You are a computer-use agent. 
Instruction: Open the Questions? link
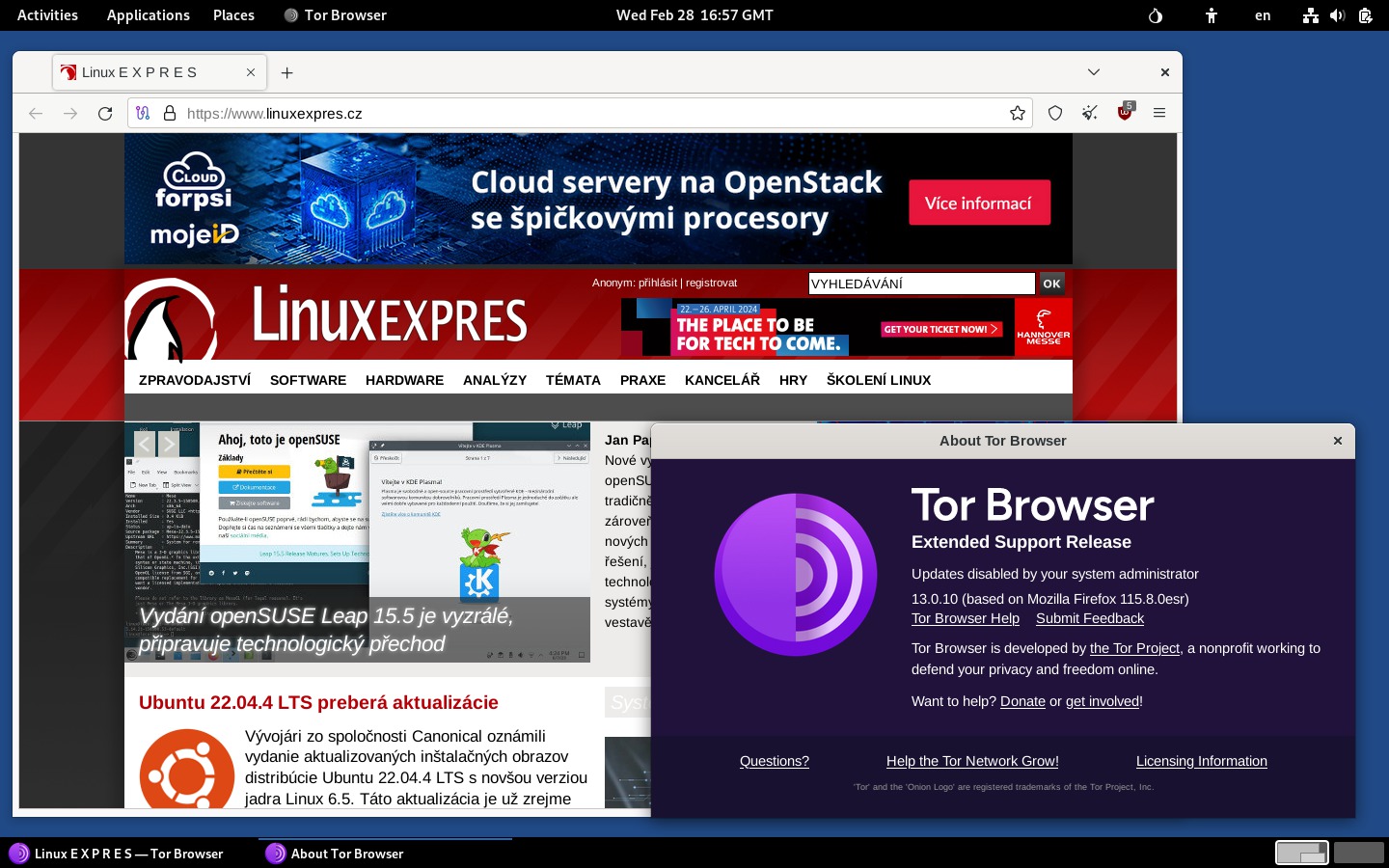tap(775, 762)
